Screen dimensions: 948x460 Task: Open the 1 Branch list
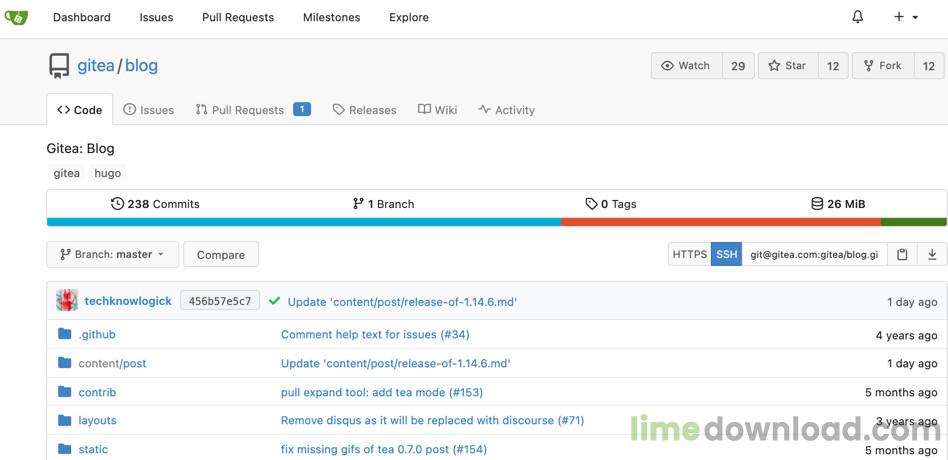click(x=383, y=204)
